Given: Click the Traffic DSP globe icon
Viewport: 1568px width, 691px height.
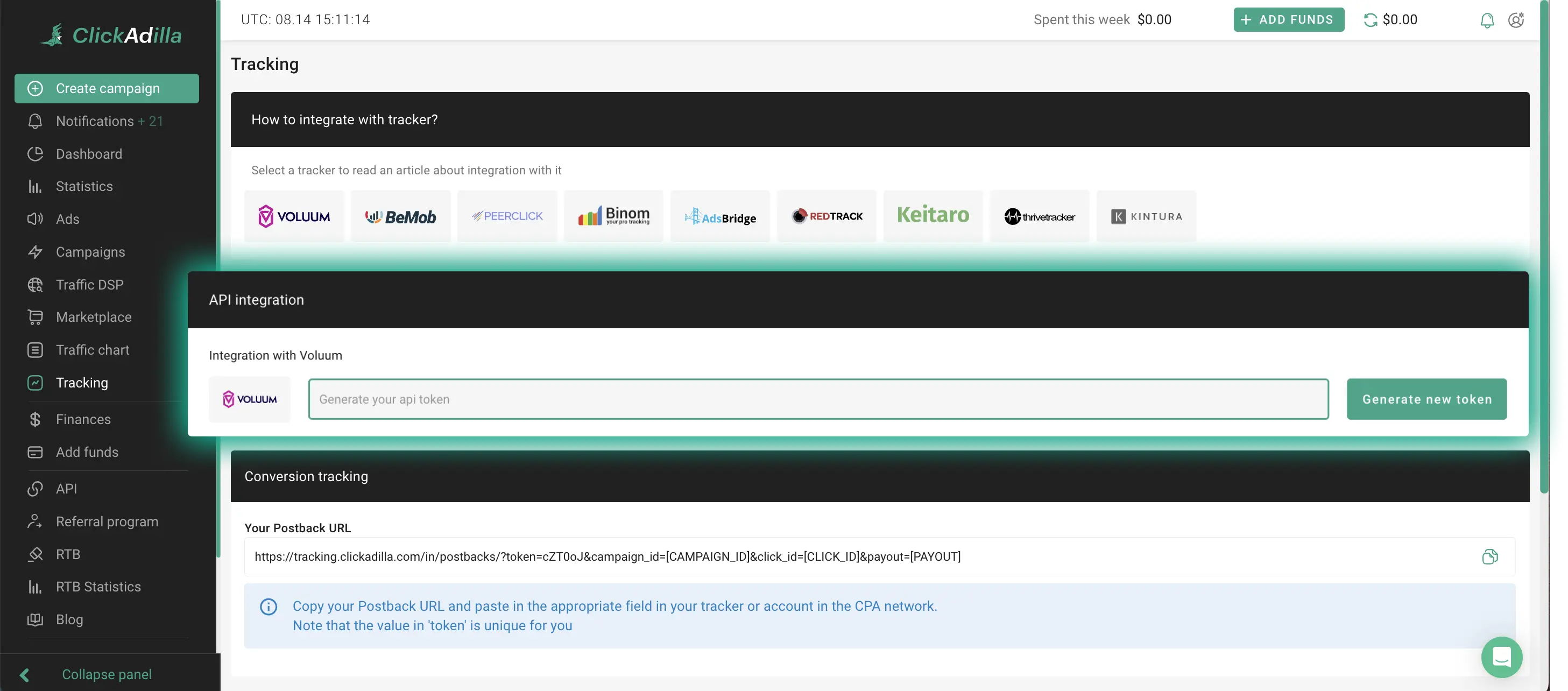Looking at the screenshot, I should (x=34, y=284).
